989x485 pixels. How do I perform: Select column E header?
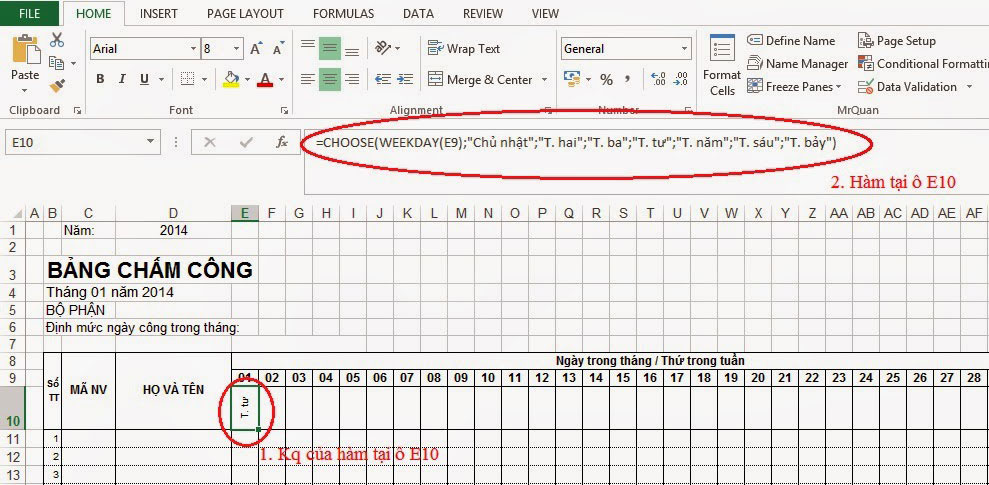pyautogui.click(x=245, y=214)
